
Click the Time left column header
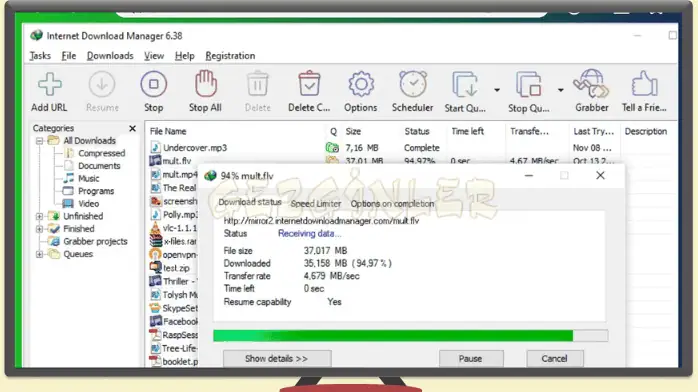[x=467, y=132]
